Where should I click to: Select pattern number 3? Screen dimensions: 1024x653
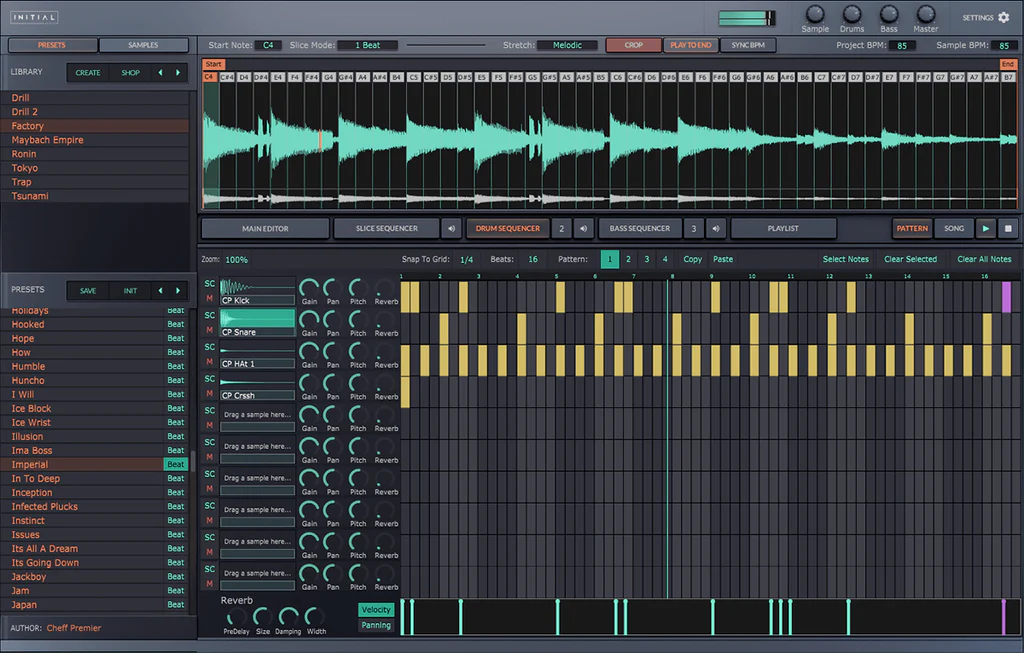click(x=647, y=259)
